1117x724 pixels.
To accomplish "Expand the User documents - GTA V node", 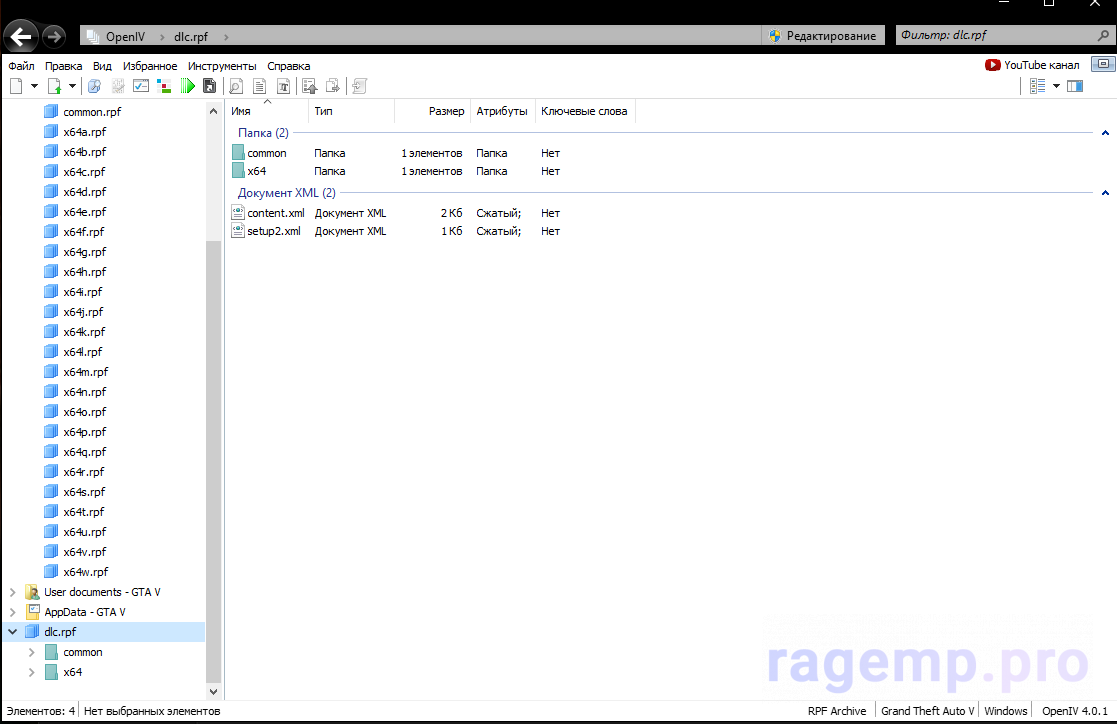I will coord(12,592).
